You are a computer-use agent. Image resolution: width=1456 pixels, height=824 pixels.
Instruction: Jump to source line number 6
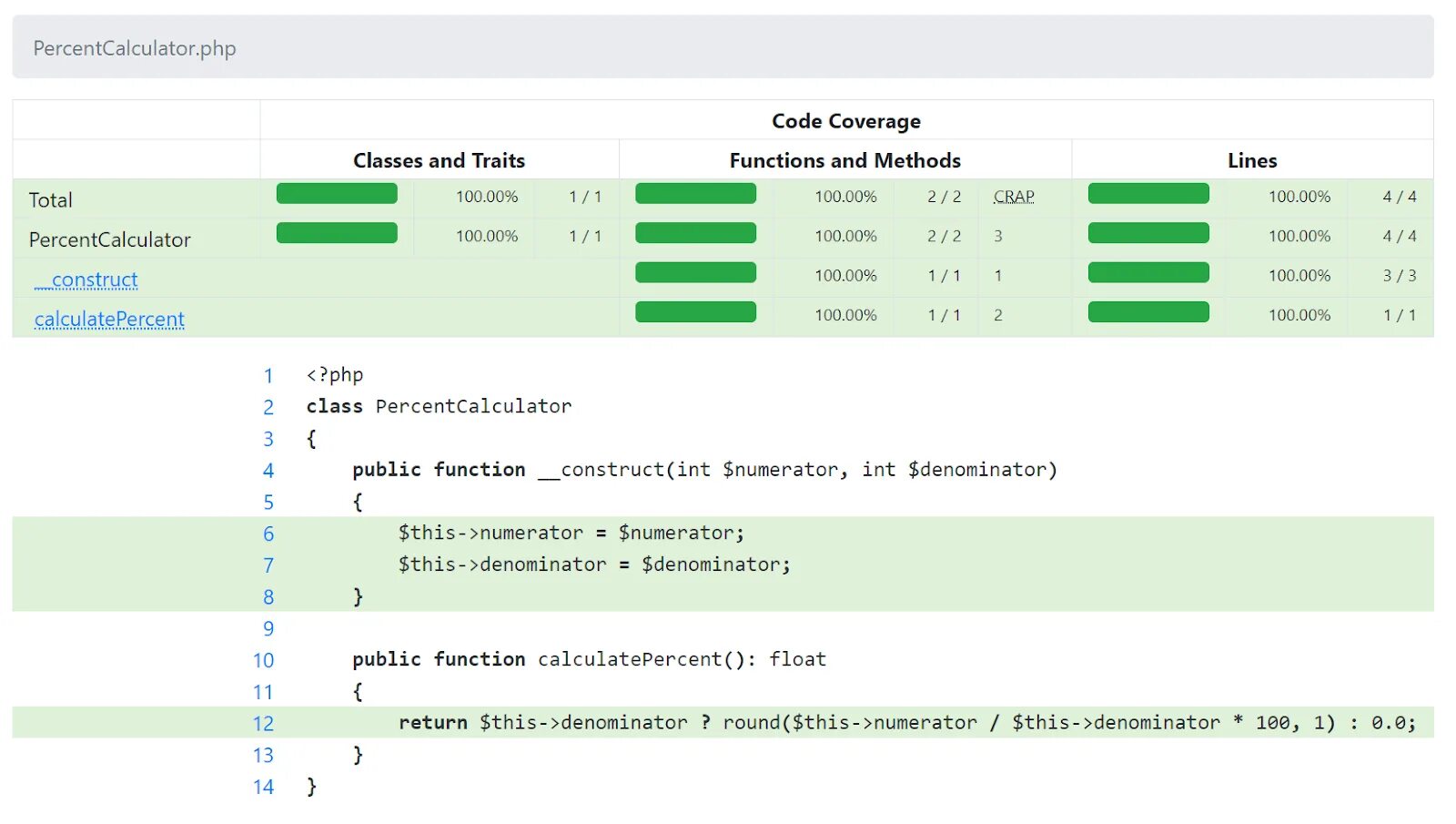click(268, 534)
